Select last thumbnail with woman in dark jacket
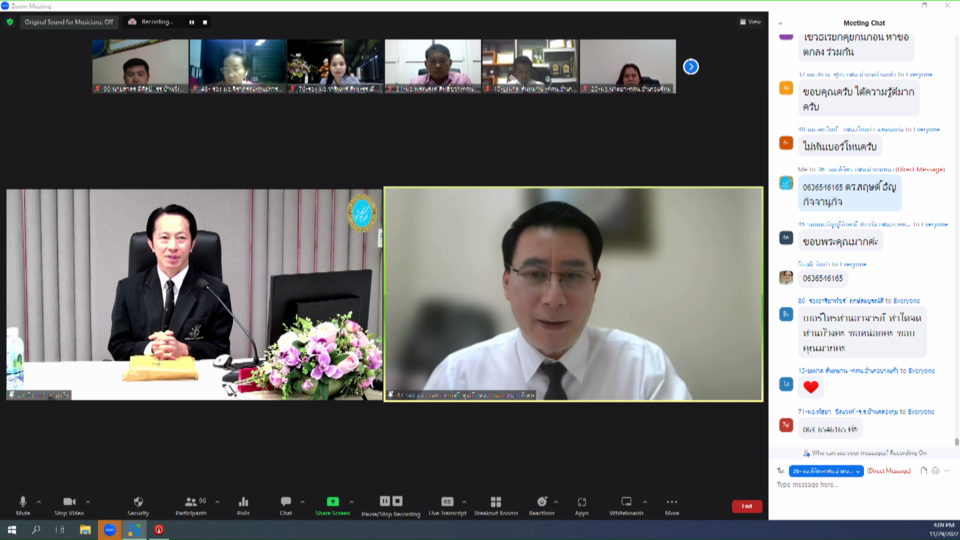The height and width of the screenshot is (540, 960). [628, 66]
